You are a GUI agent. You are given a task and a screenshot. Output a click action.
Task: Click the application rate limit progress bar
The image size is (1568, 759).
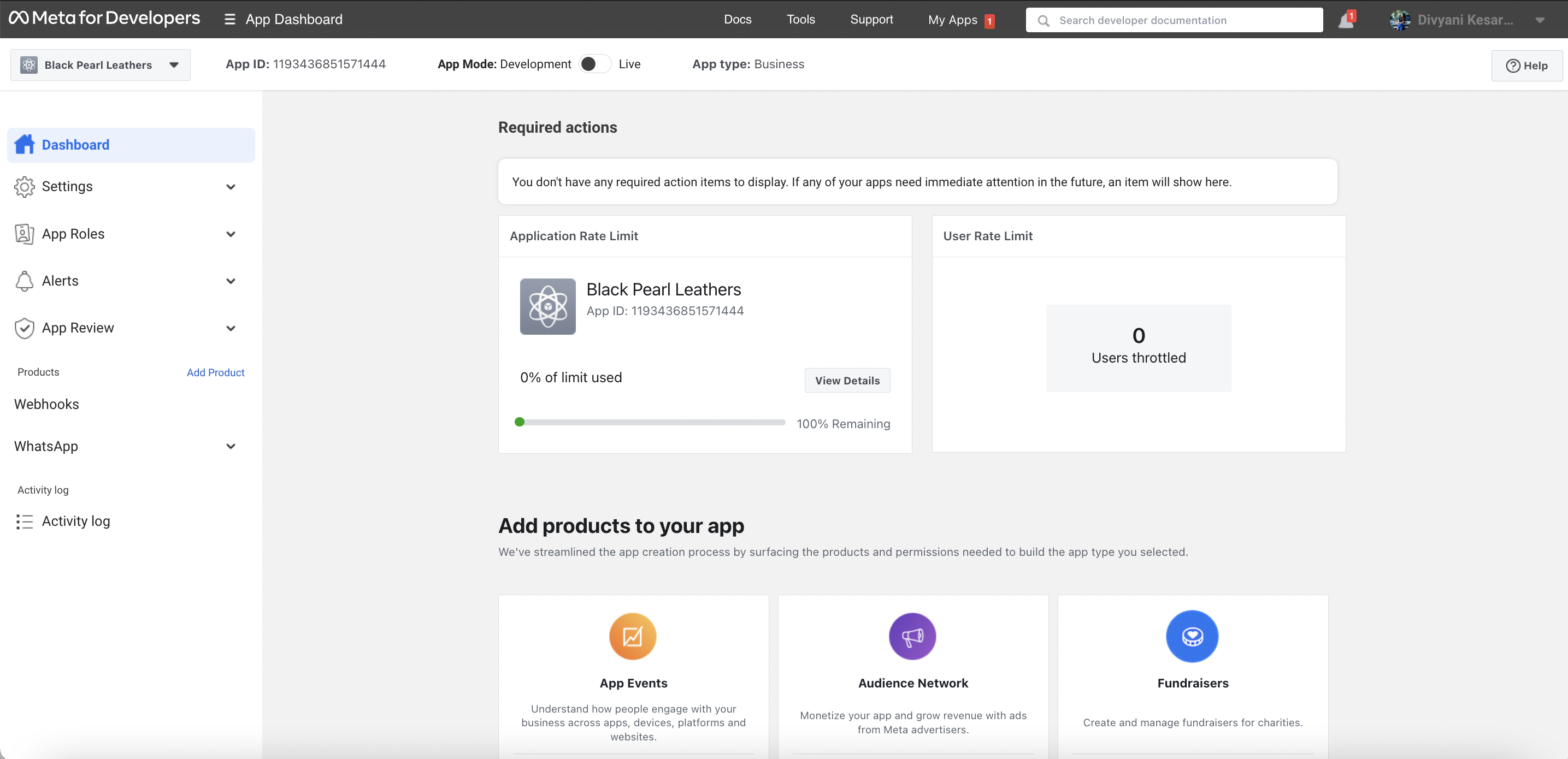[650, 422]
